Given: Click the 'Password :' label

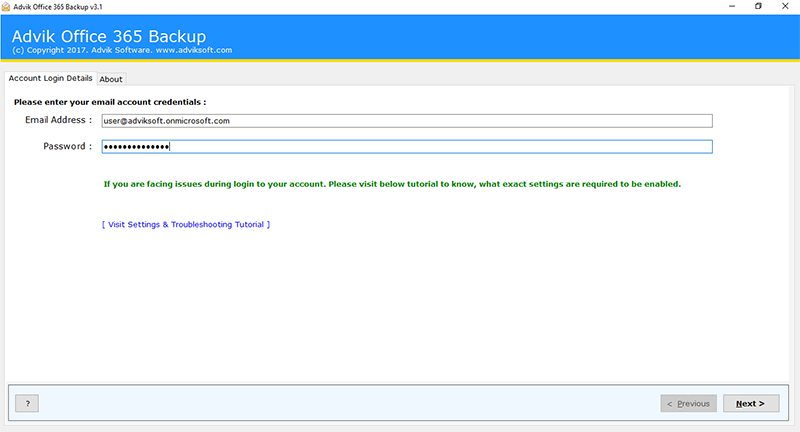Looking at the screenshot, I should (67, 146).
